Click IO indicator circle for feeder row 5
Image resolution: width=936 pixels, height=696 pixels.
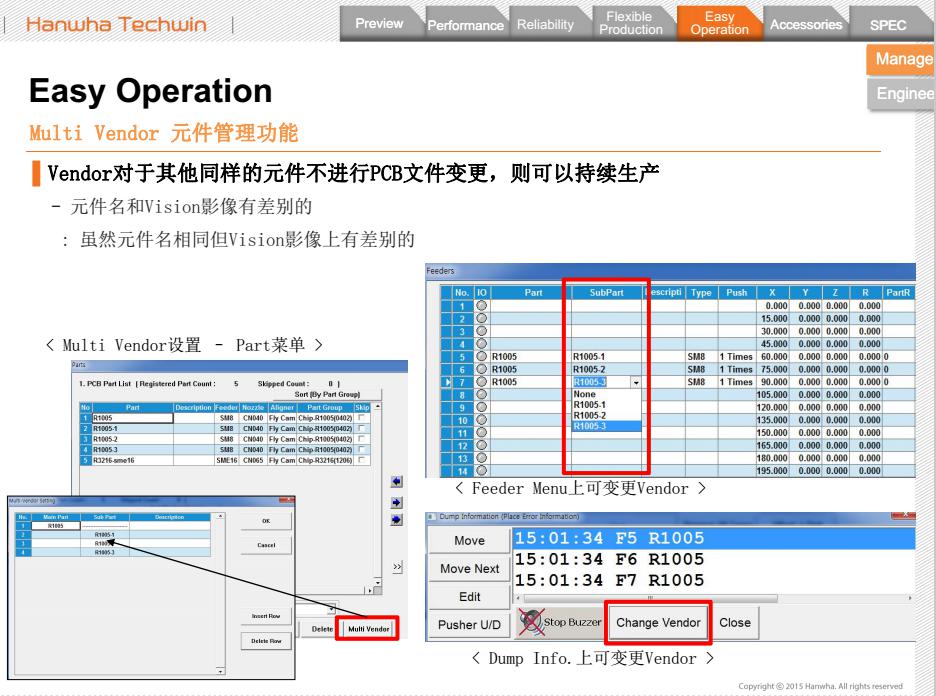(481, 356)
